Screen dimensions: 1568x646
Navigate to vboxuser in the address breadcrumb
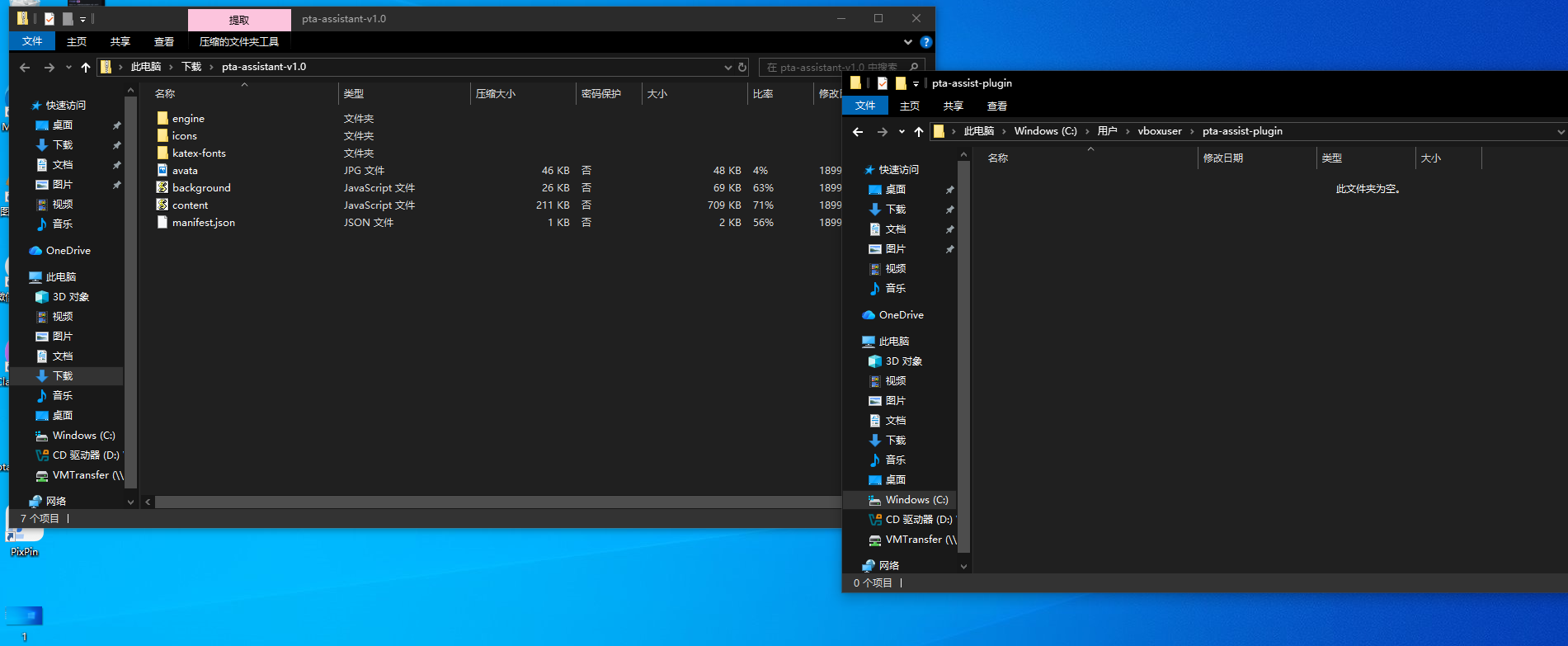click(1160, 132)
